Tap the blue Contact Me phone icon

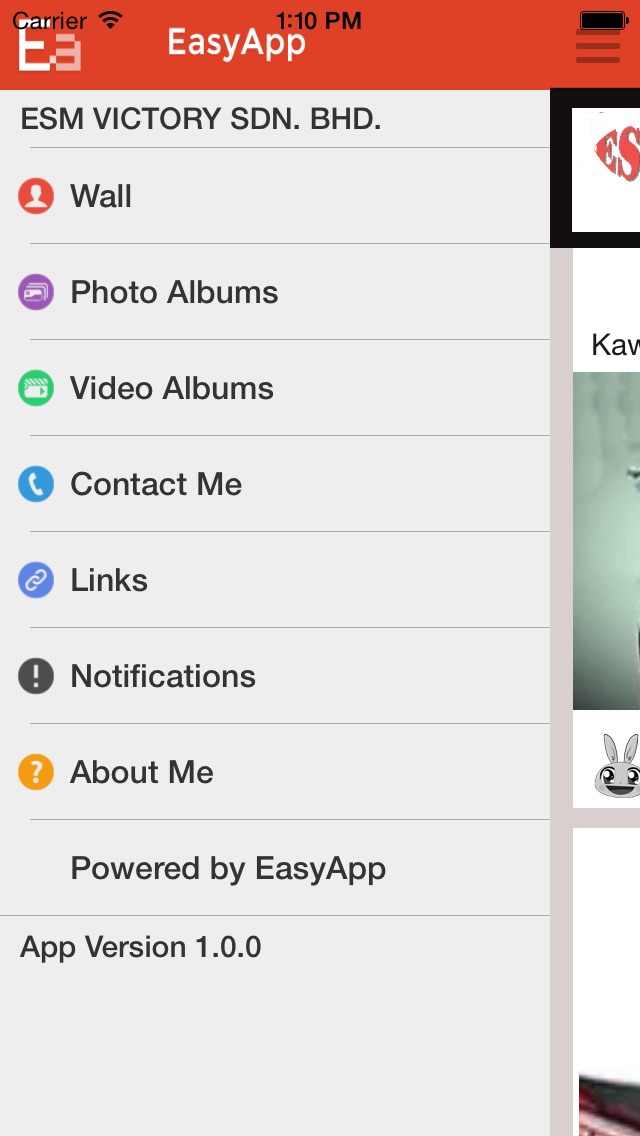tap(36, 484)
